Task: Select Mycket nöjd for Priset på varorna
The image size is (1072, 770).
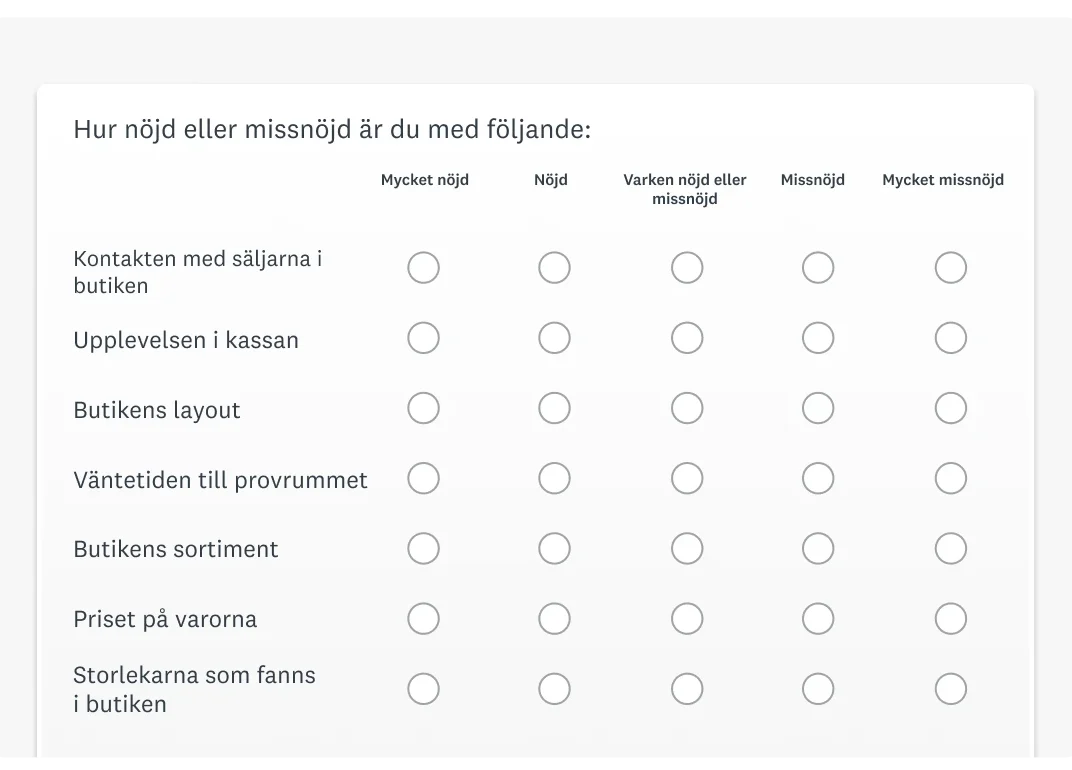Action: click(423, 619)
